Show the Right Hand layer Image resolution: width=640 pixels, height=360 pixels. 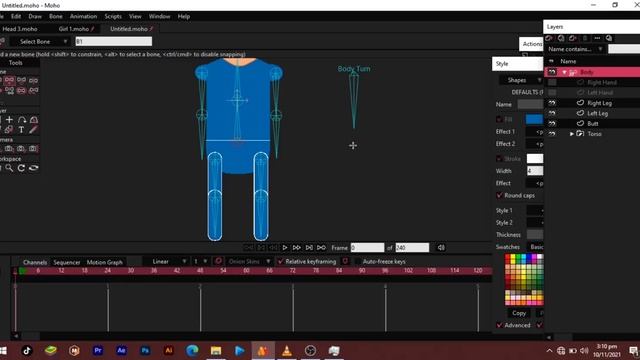click(552, 82)
